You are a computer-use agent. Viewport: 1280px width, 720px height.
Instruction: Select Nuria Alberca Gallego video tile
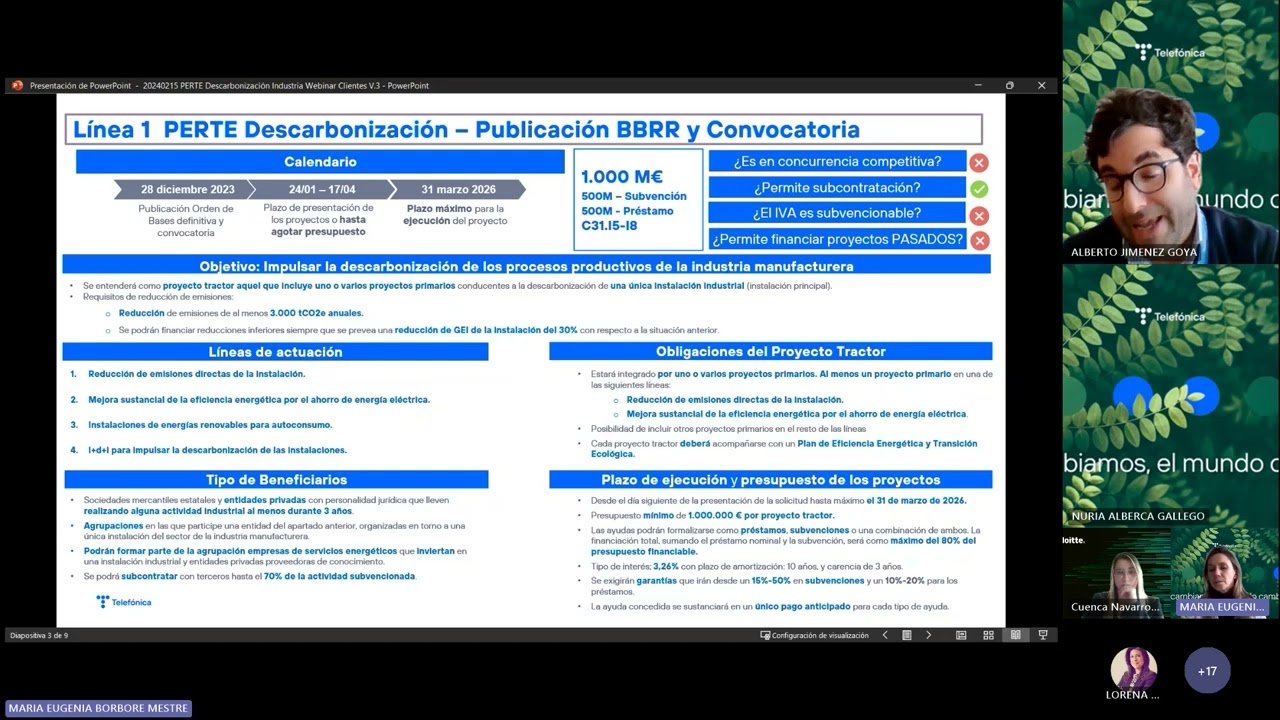(x=1171, y=395)
